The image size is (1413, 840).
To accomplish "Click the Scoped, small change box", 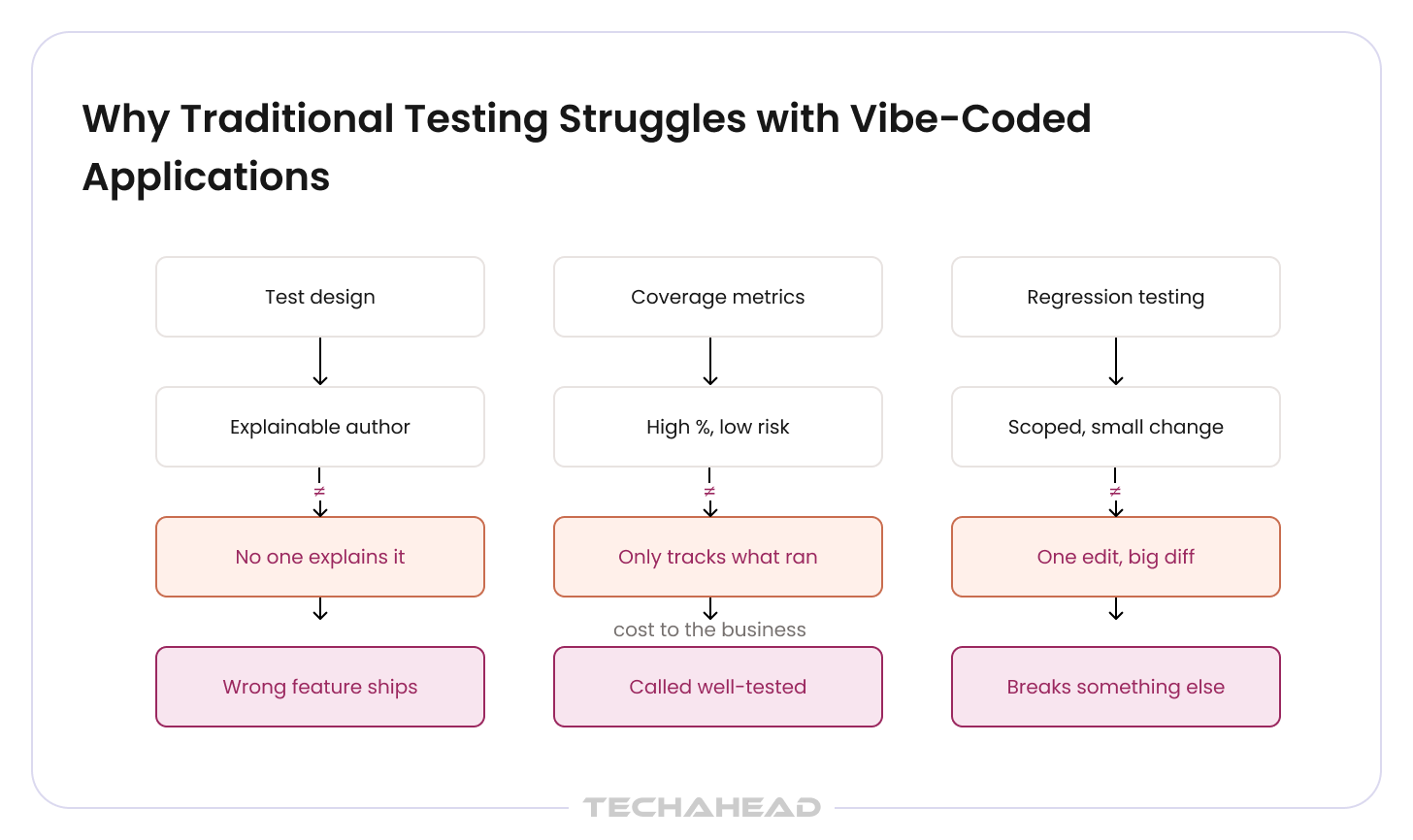I will [1116, 427].
